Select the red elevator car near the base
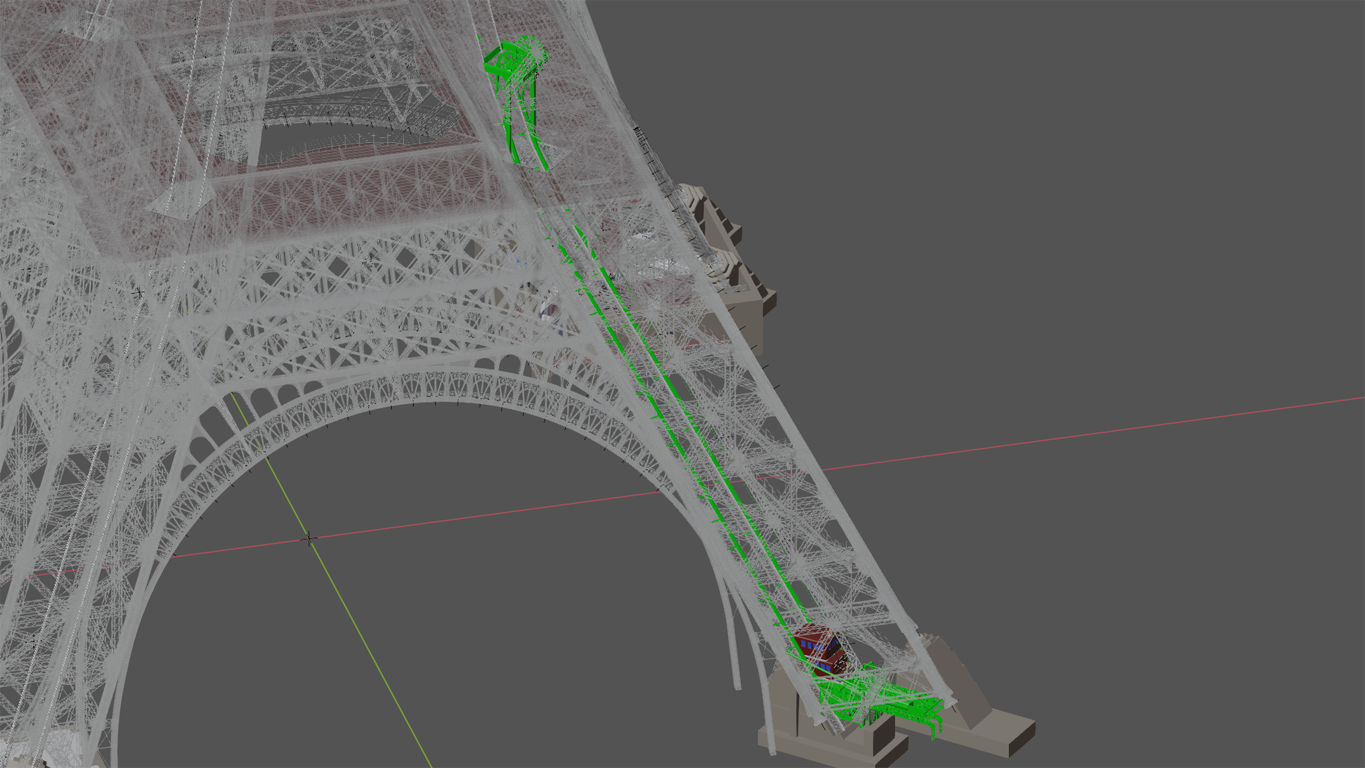The width and height of the screenshot is (1365, 768). pyautogui.click(x=819, y=649)
